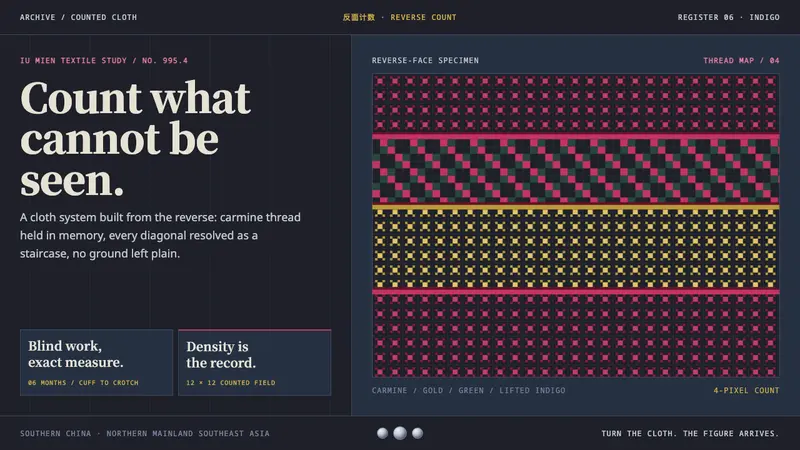Click '06 MONTHS / CUFF TO CROTCH' text
Image resolution: width=800 pixels, height=450 pixels.
tap(83, 383)
